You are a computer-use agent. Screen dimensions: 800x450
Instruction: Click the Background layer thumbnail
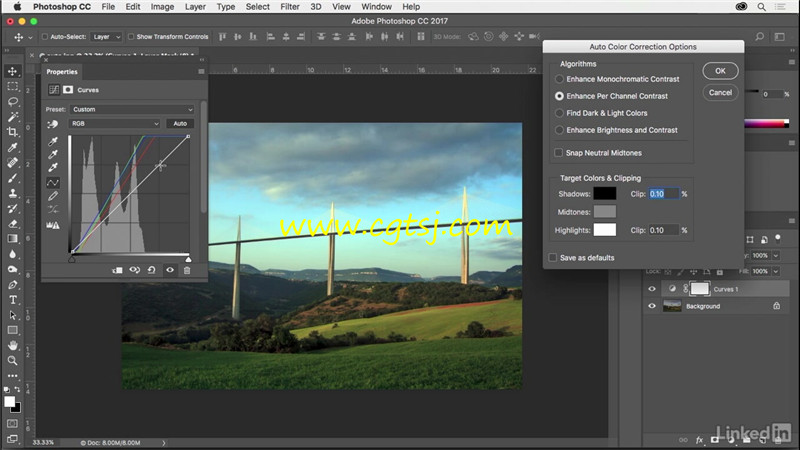pyautogui.click(x=672, y=306)
